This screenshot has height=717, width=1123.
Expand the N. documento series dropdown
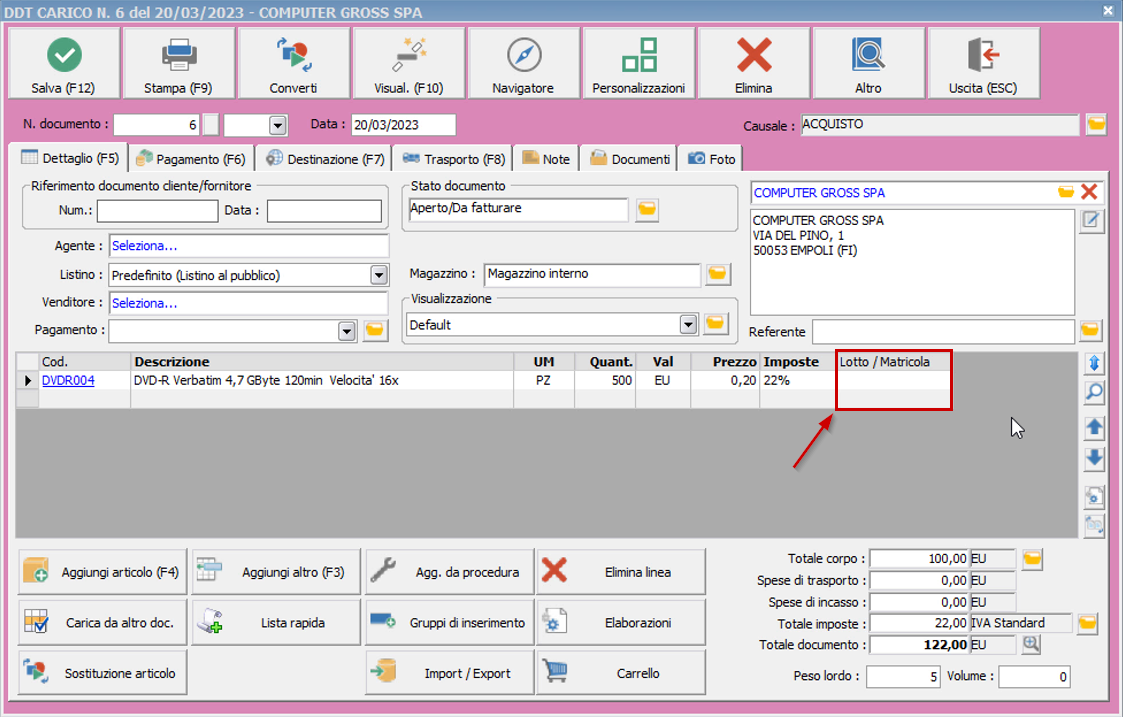pos(278,125)
